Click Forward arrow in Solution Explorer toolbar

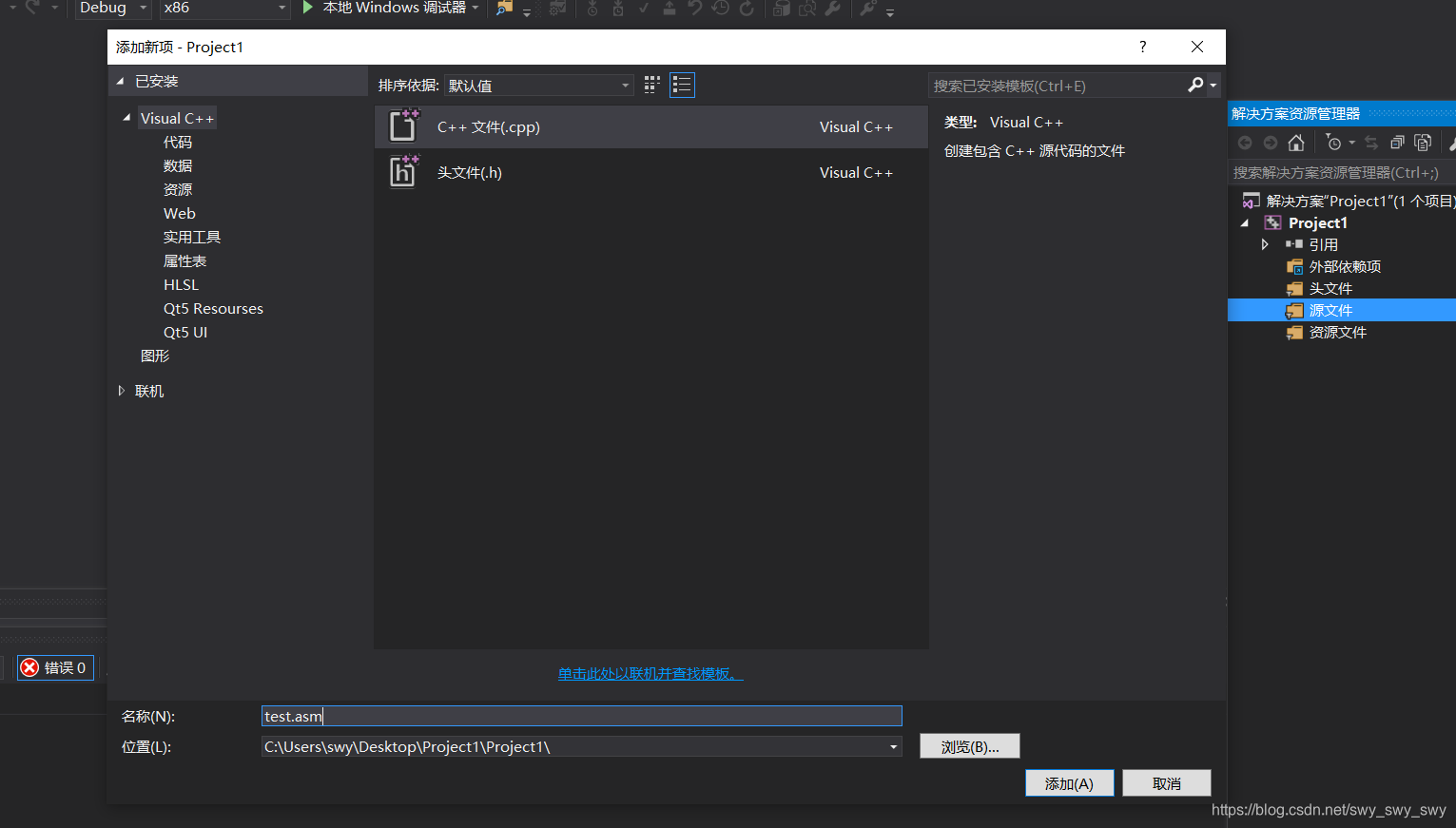1271,143
